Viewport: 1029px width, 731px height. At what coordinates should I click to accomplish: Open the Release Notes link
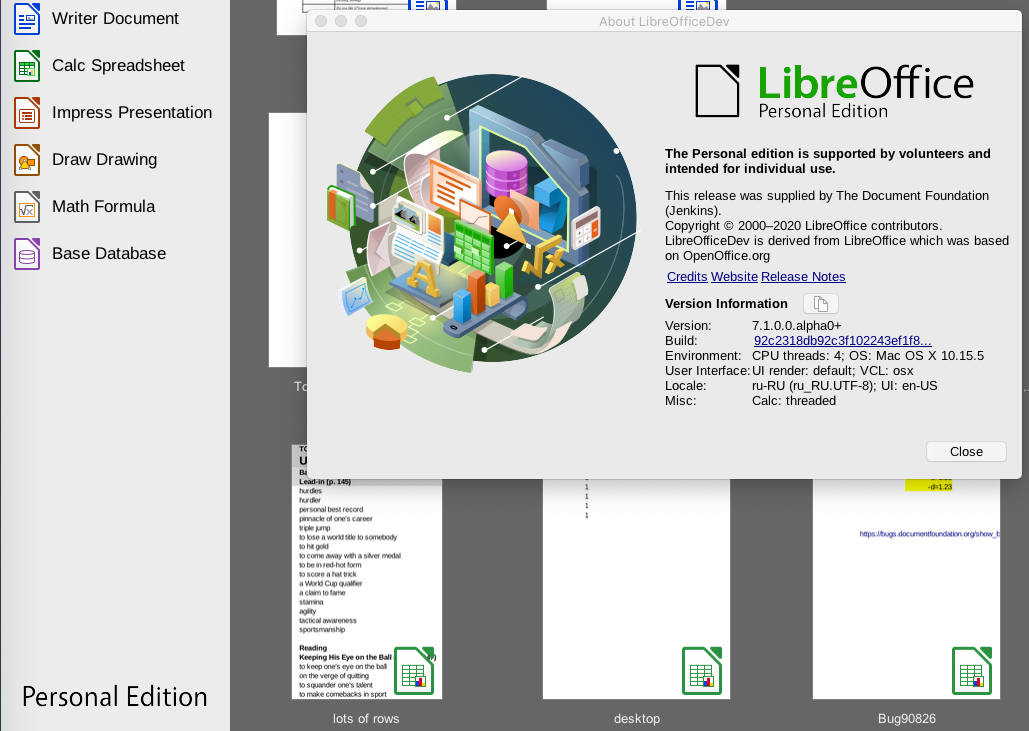[x=803, y=277]
